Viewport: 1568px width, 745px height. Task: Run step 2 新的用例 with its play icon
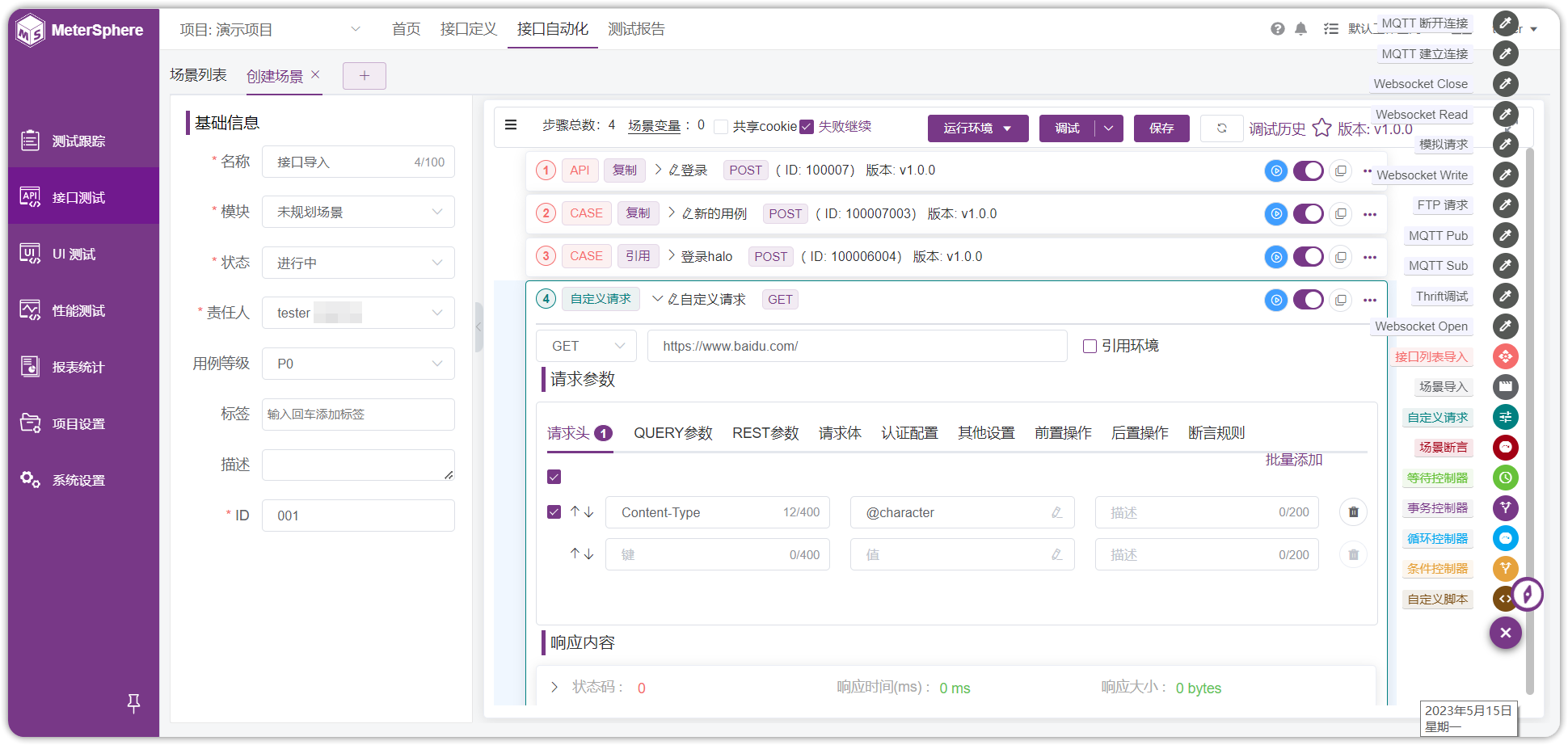click(1275, 214)
